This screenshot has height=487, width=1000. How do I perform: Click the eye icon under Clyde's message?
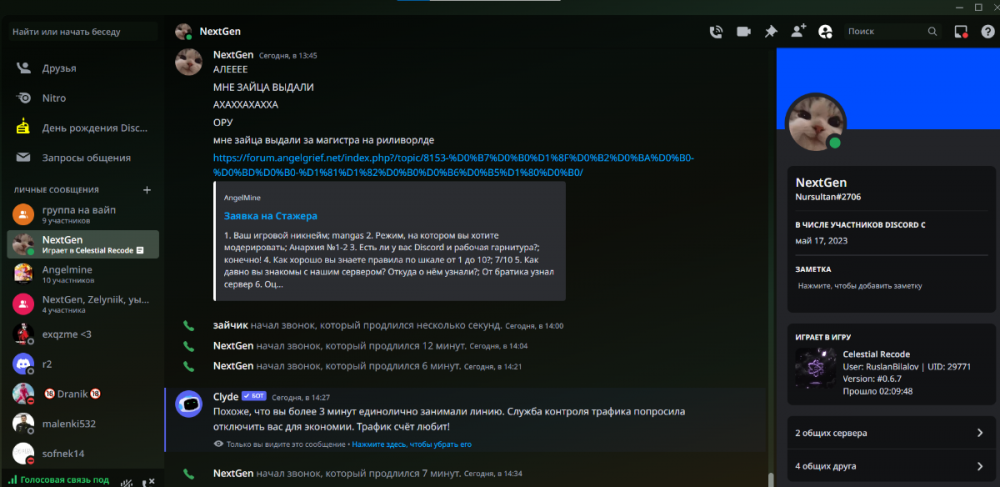pyautogui.click(x=218, y=444)
